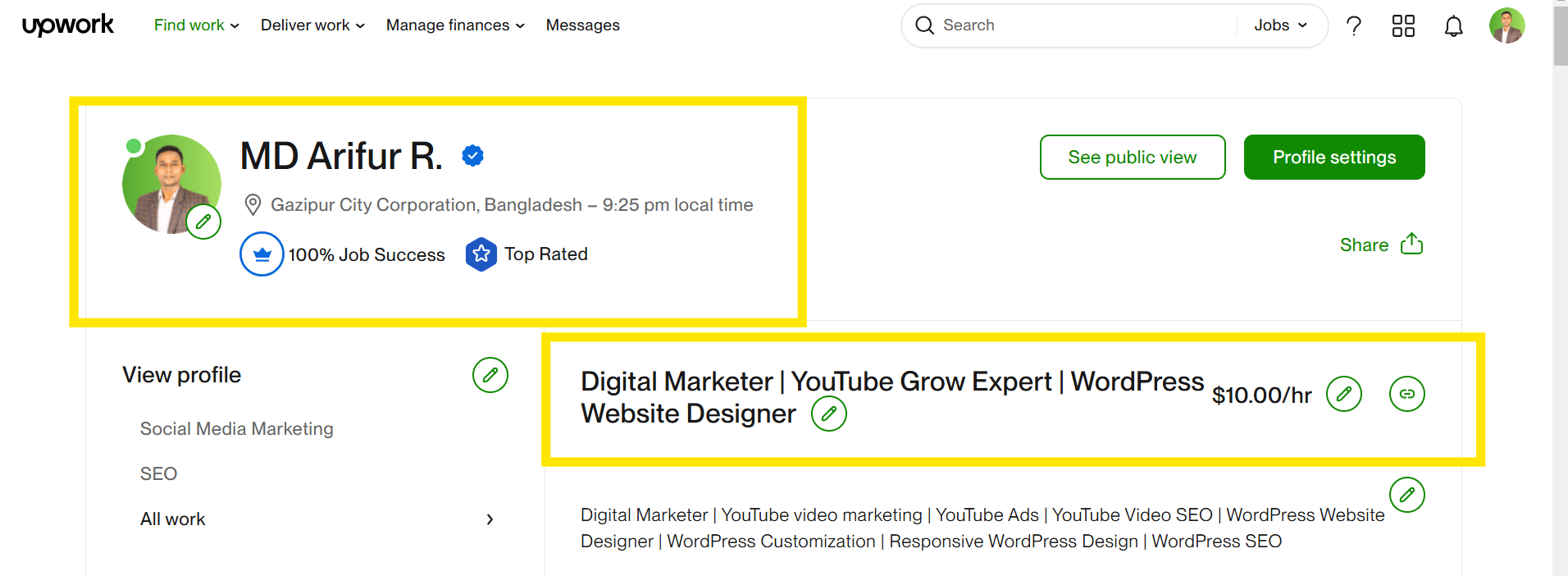Click the Share upload icon
This screenshot has height=576, width=1568.
1411,244
